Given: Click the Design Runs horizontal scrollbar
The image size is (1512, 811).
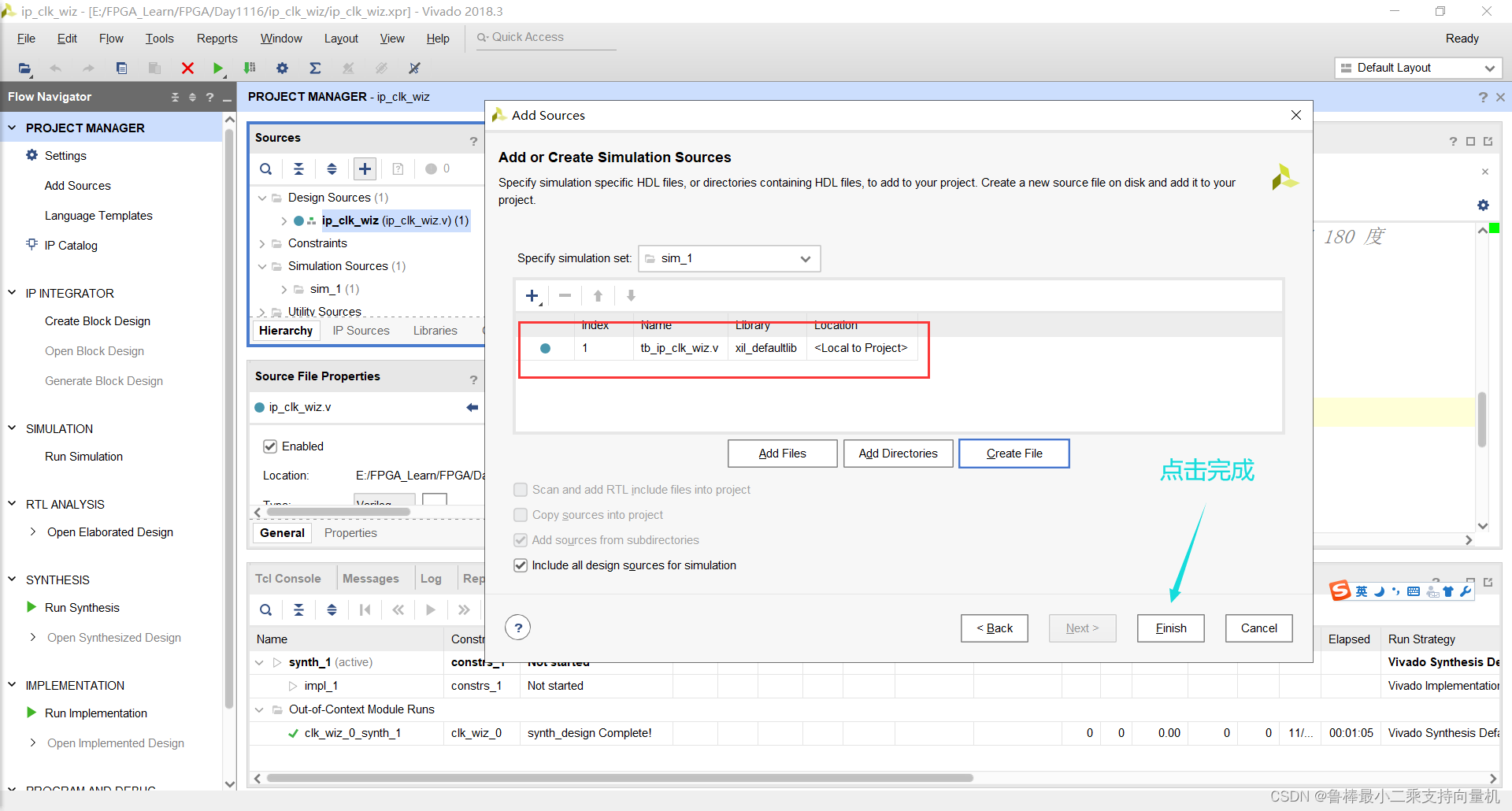Looking at the screenshot, I should point(619,778).
